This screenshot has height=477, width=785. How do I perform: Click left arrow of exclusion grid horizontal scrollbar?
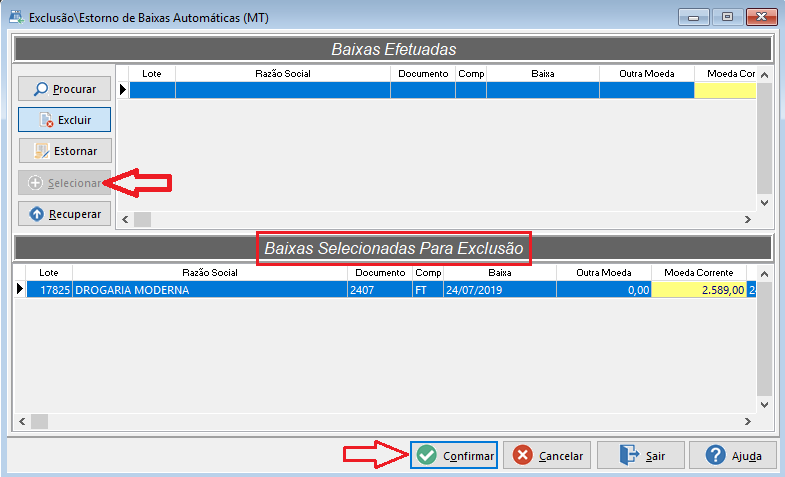coord(23,421)
